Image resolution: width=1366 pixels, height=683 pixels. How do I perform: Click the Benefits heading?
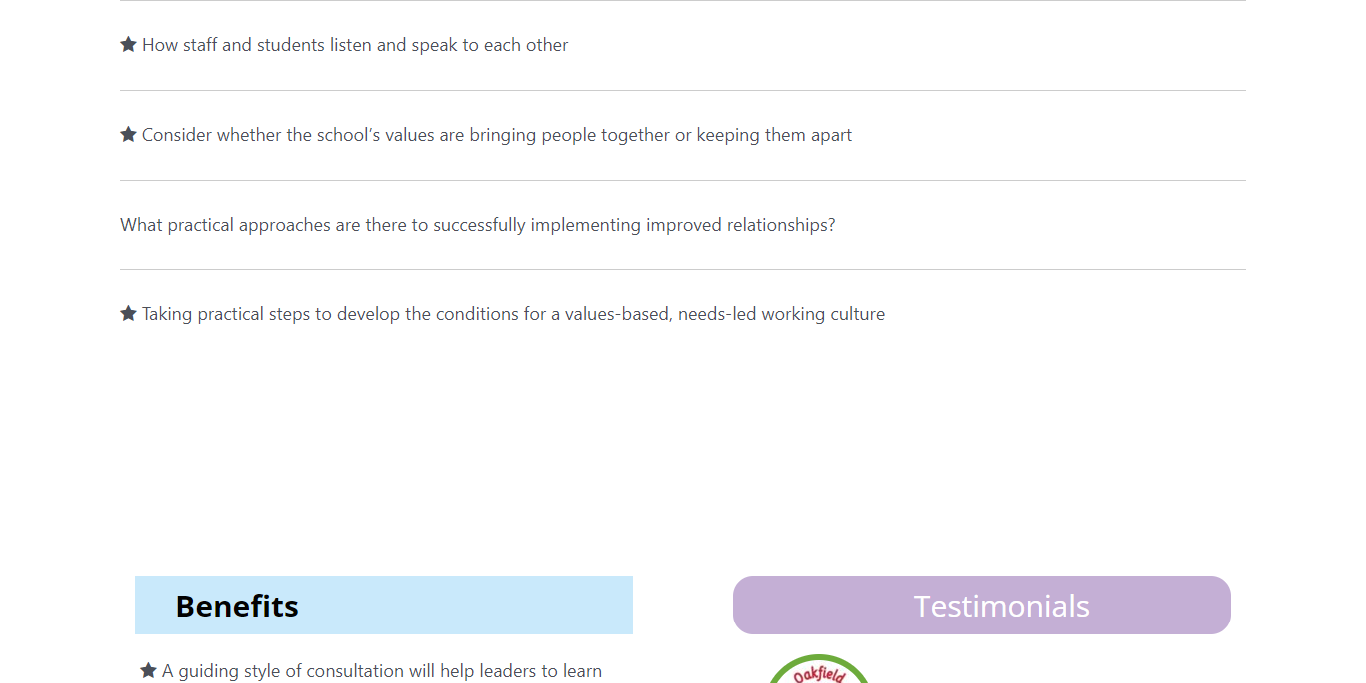pyautogui.click(x=237, y=606)
